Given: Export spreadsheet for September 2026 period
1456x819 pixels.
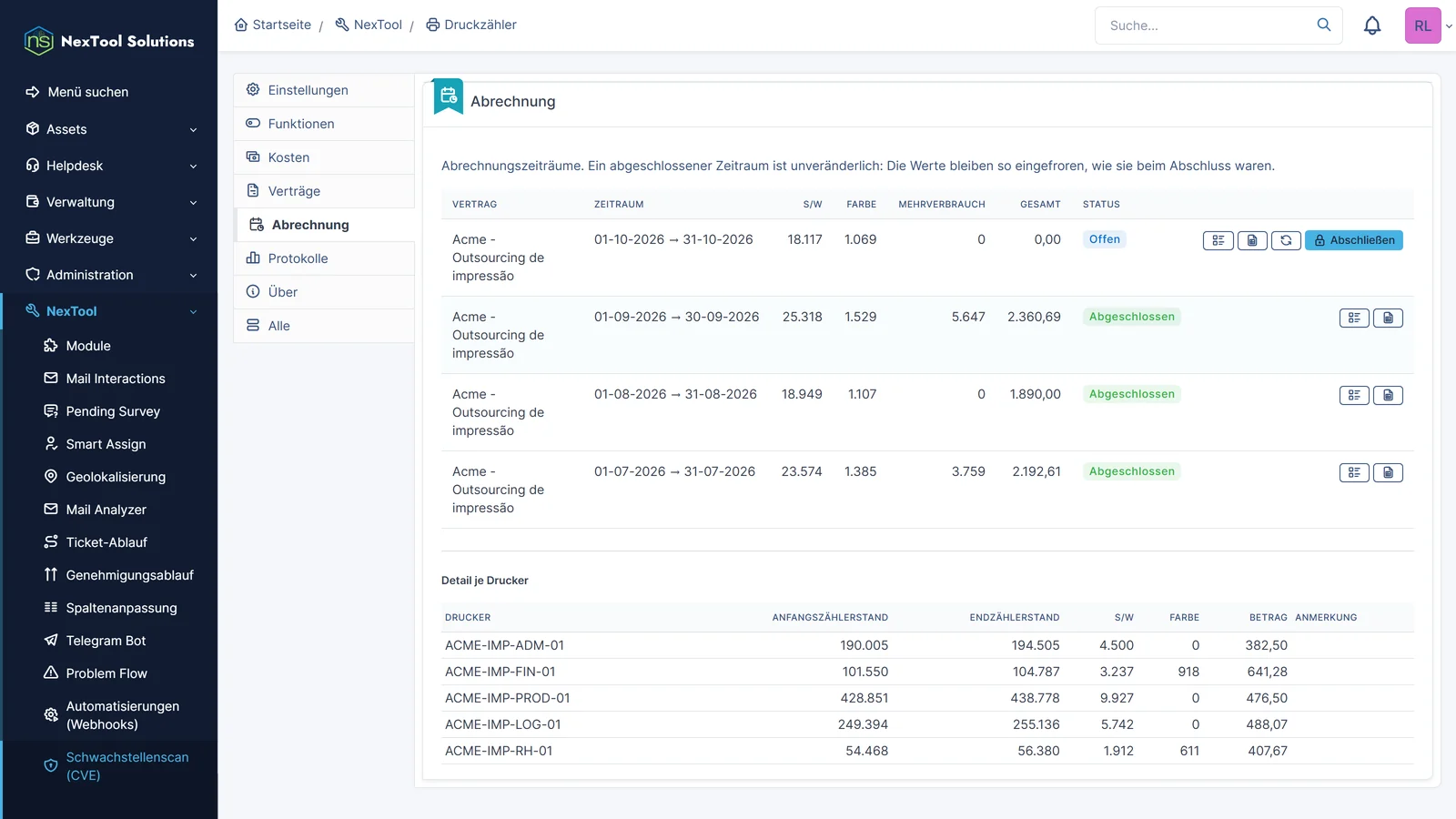Looking at the screenshot, I should (x=1388, y=318).
